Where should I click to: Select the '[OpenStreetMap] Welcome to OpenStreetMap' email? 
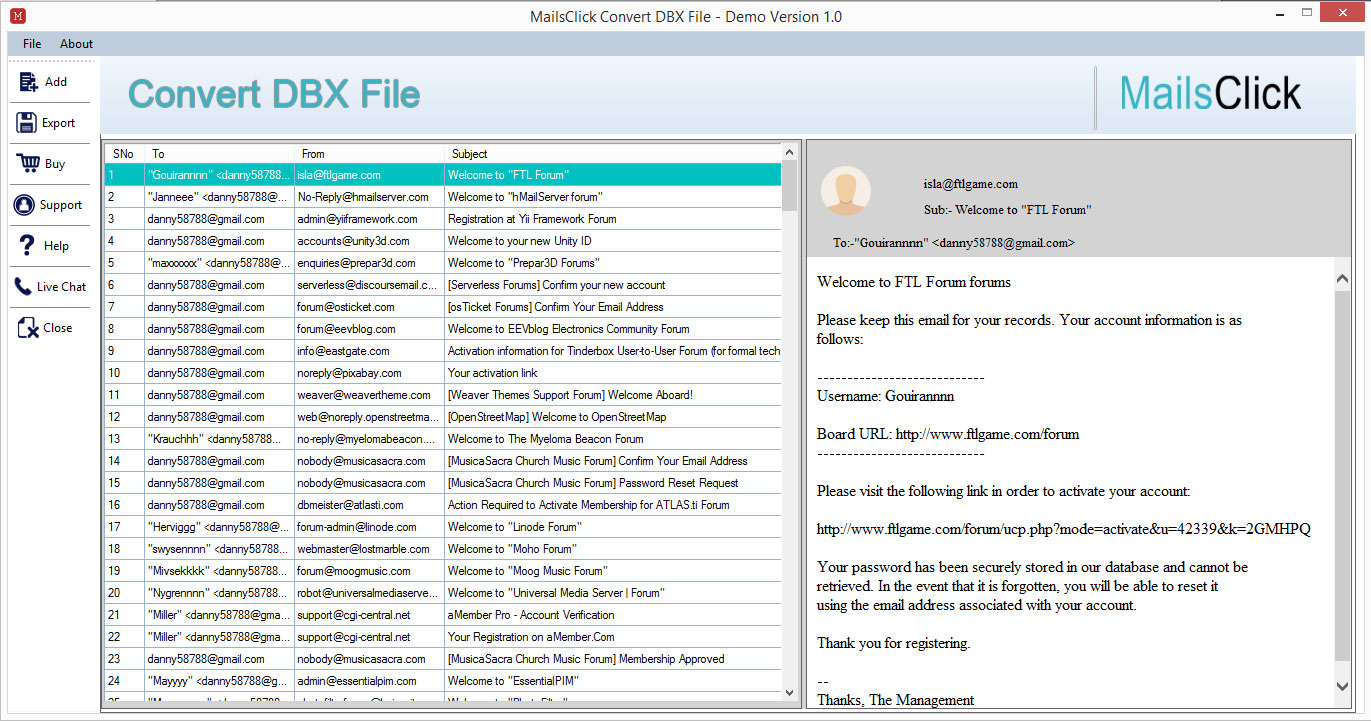tap(443, 417)
